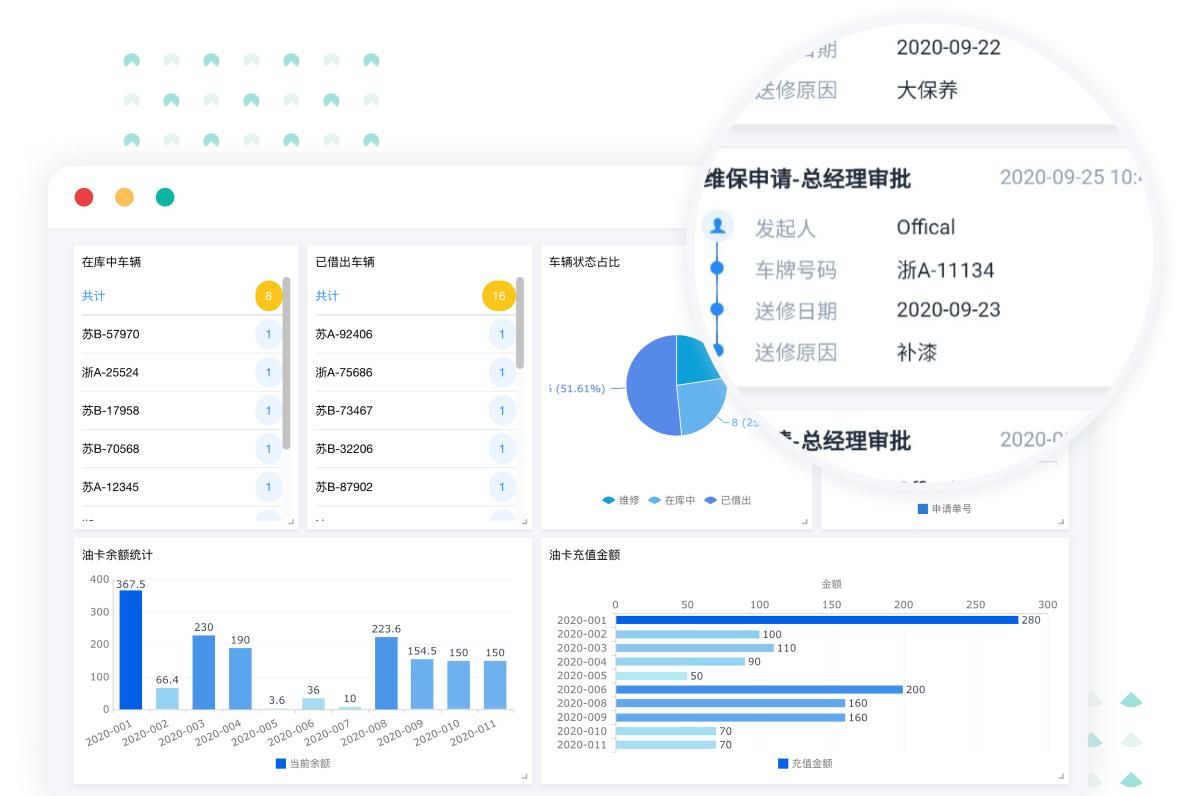Toggle the 充值金额 legend in recharge chart
The height and width of the screenshot is (796, 1202).
point(805,763)
